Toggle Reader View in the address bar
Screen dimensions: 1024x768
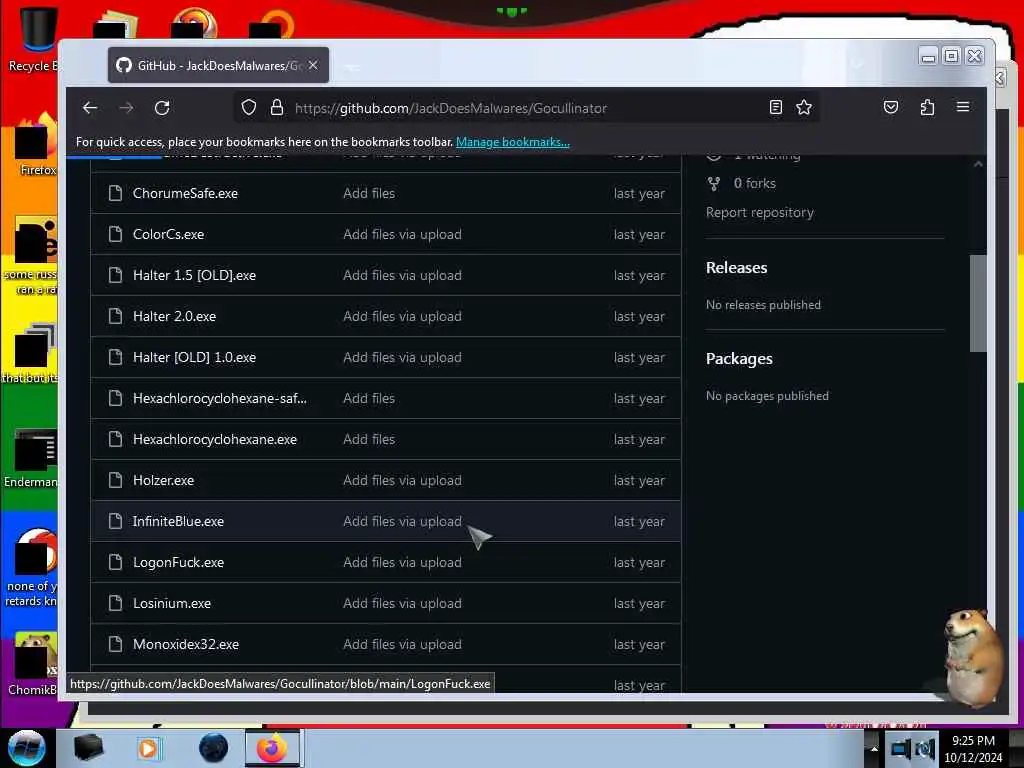(775, 107)
